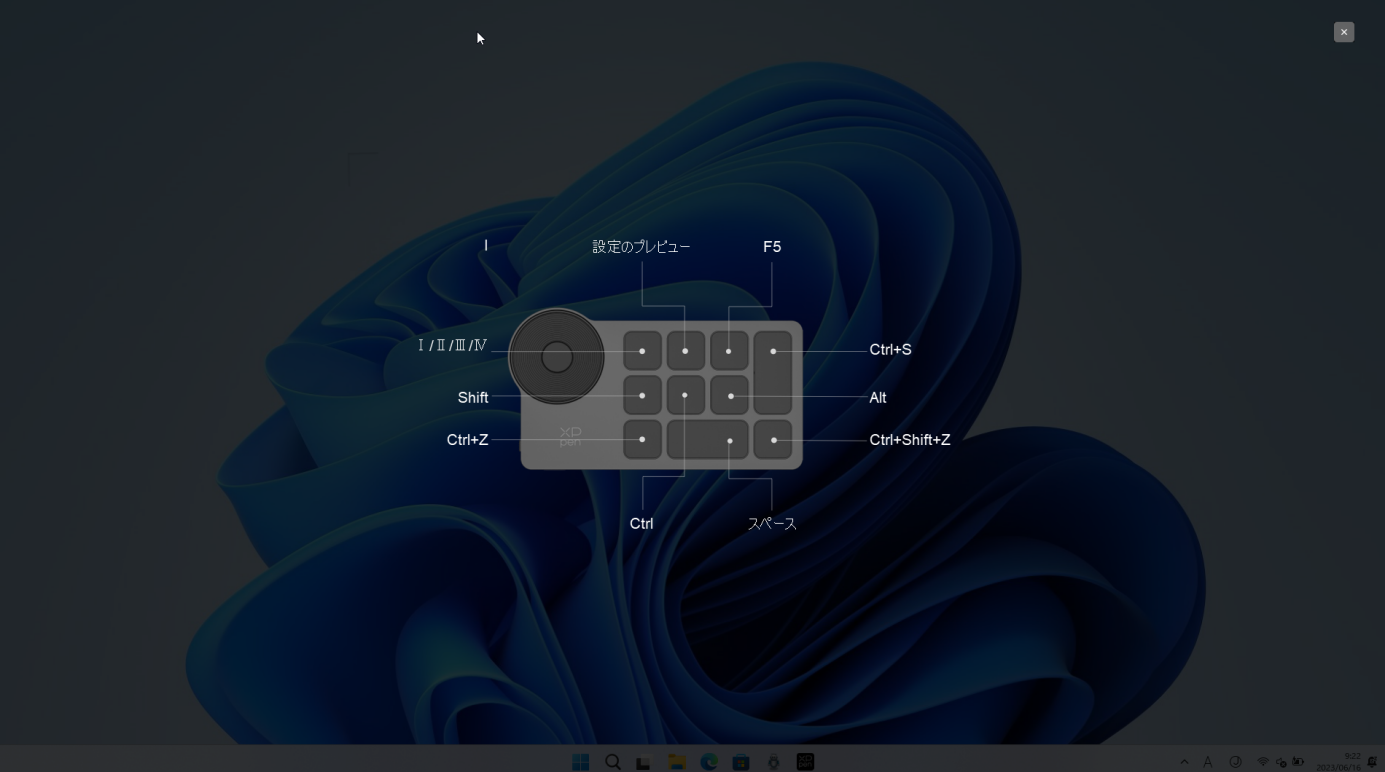Click the 'Ctrl+Shift+Z' label
Screen dimensions: 1385x772
coord(910,440)
